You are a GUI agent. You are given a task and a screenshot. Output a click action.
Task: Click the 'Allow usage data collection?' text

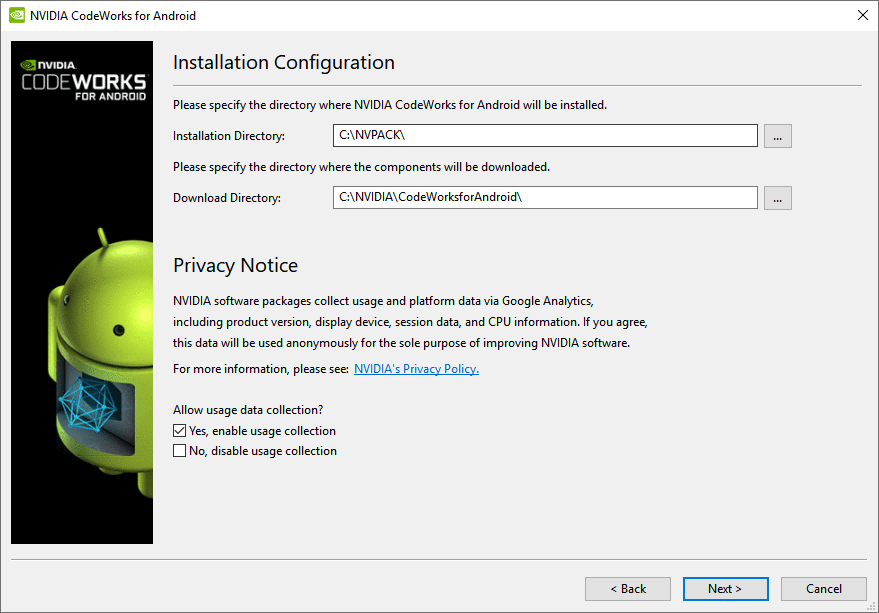tap(248, 410)
